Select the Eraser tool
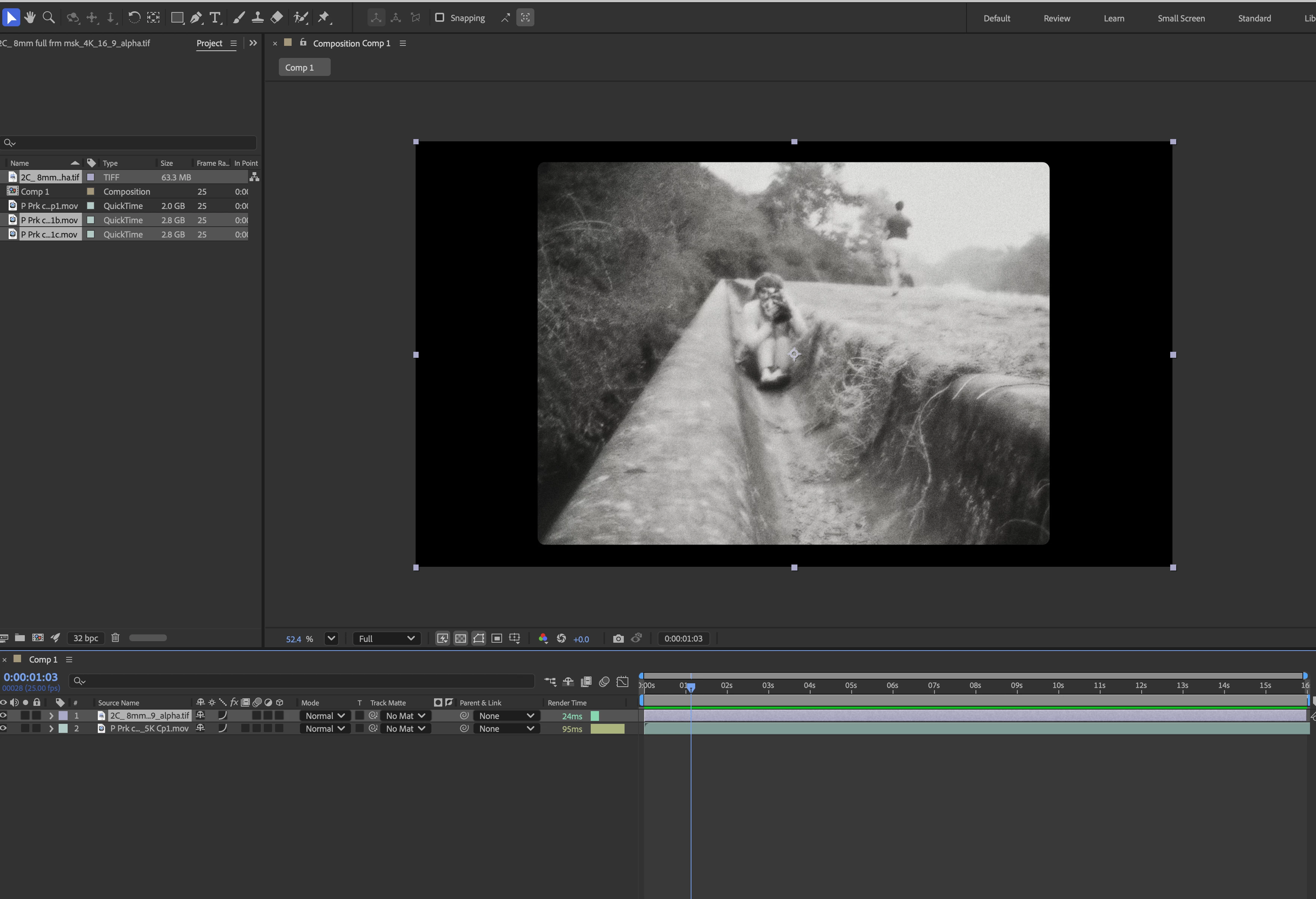The width and height of the screenshot is (1316, 899). point(276,18)
